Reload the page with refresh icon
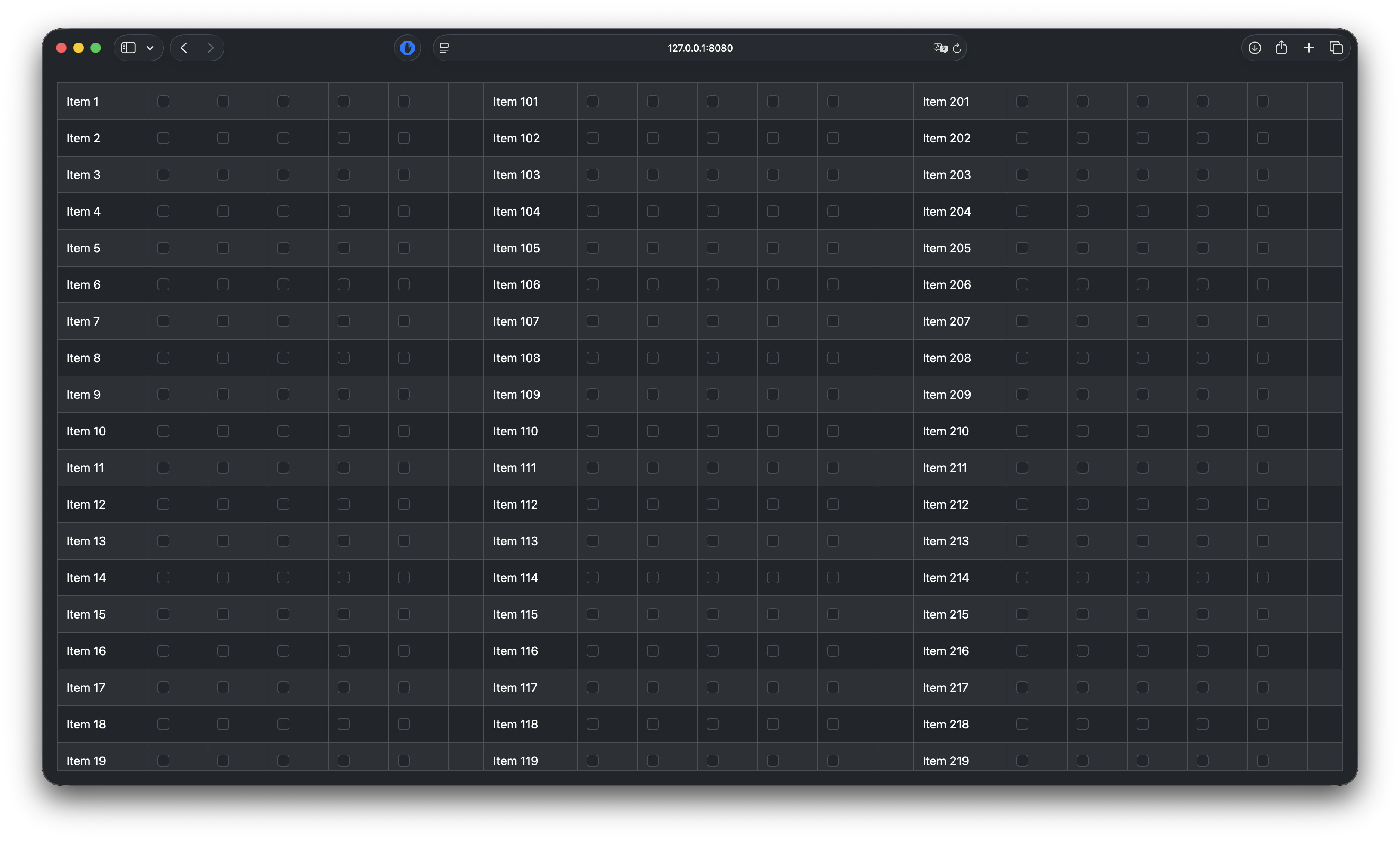The height and width of the screenshot is (841, 1400). click(x=957, y=48)
